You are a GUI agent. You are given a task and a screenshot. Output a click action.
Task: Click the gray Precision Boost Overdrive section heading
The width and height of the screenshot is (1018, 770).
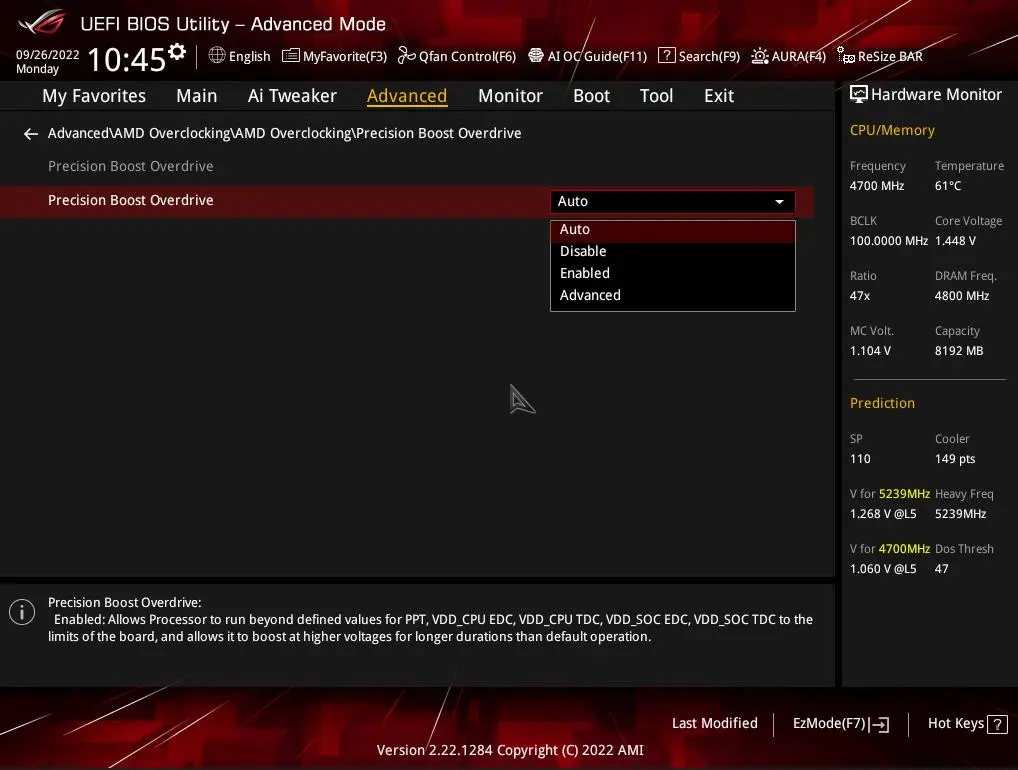(130, 166)
